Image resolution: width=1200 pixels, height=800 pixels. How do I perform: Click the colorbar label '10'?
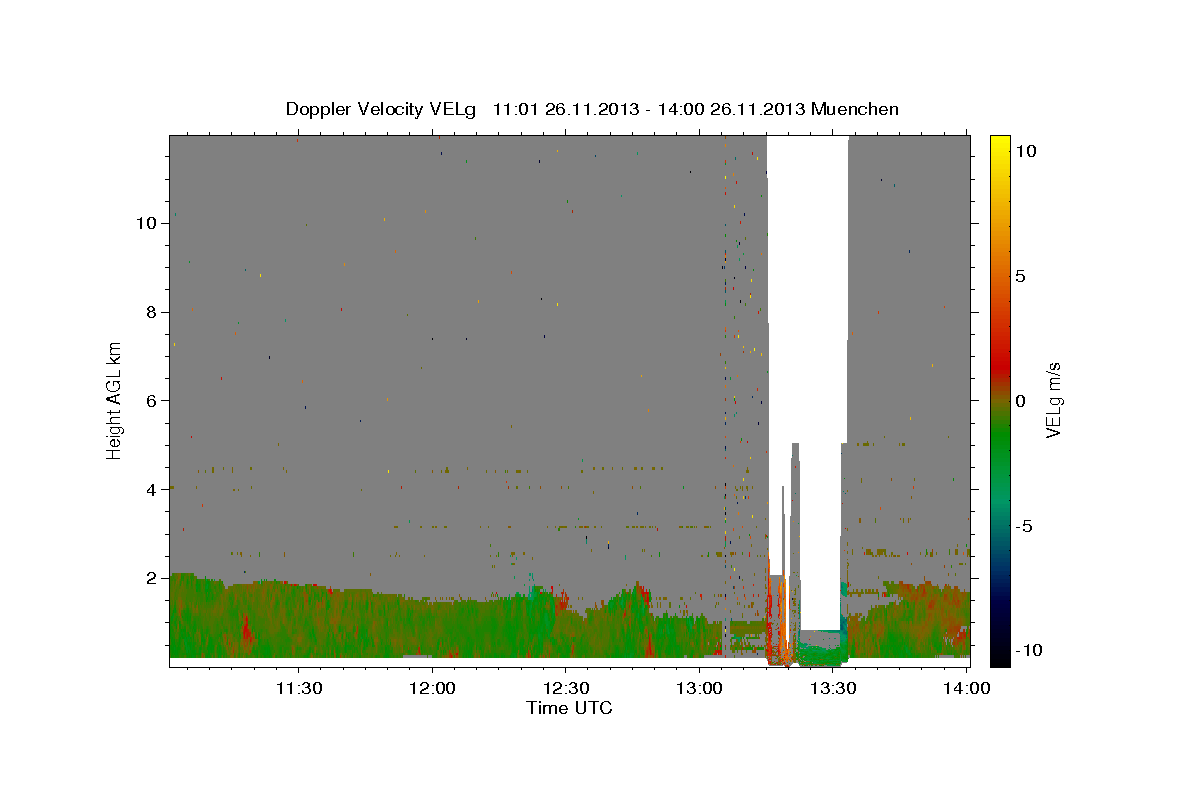pyautogui.click(x=1026, y=151)
